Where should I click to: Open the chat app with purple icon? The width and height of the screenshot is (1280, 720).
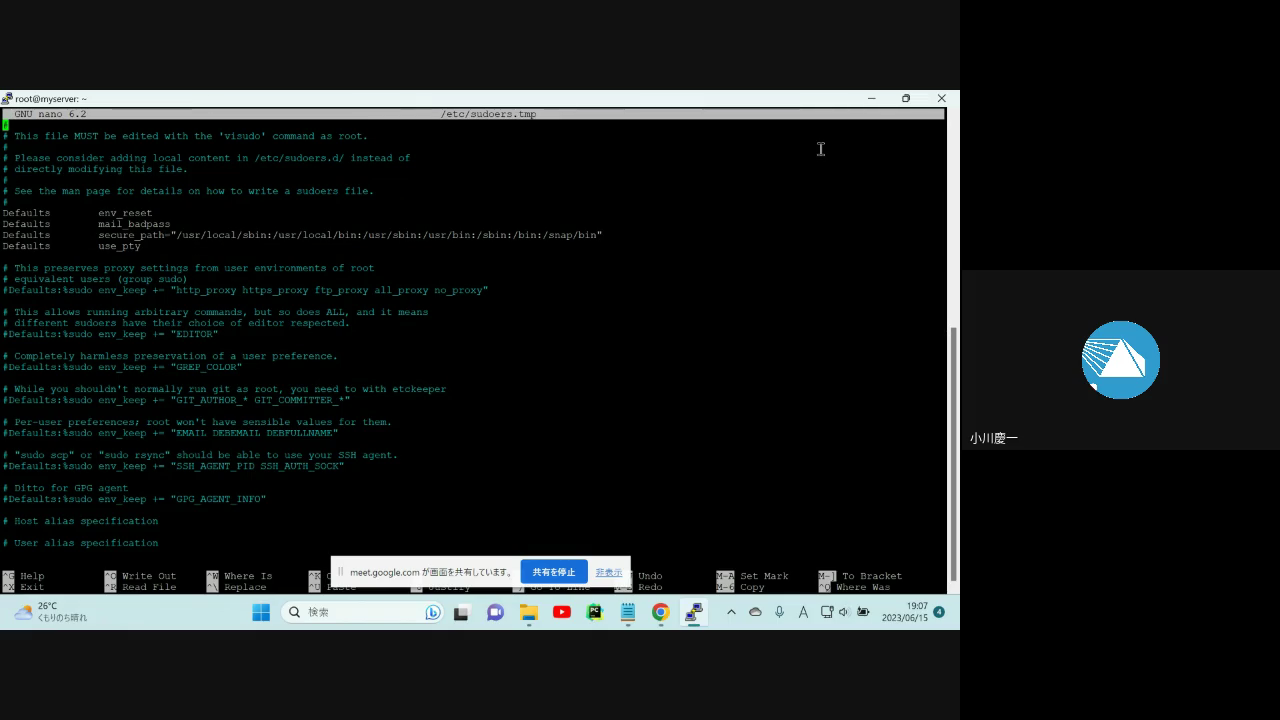click(495, 612)
